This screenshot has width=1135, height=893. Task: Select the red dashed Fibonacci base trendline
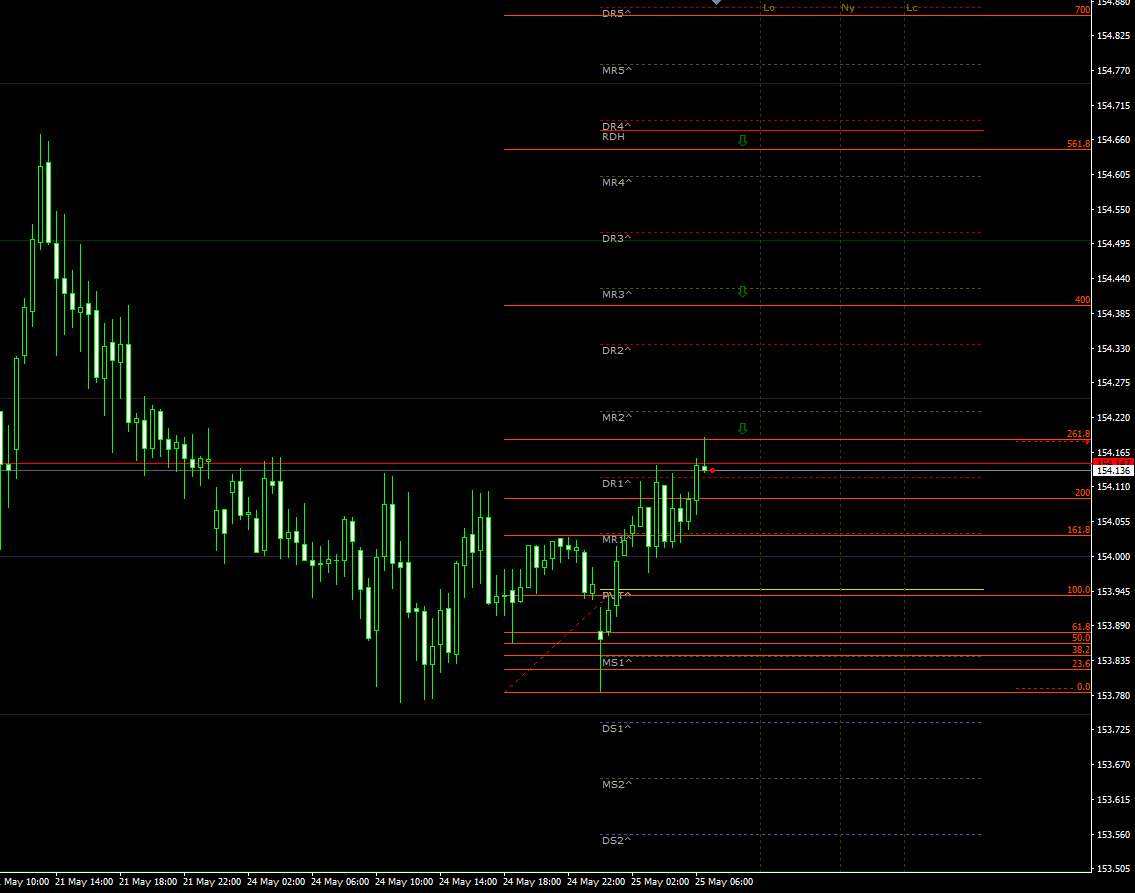[554, 643]
